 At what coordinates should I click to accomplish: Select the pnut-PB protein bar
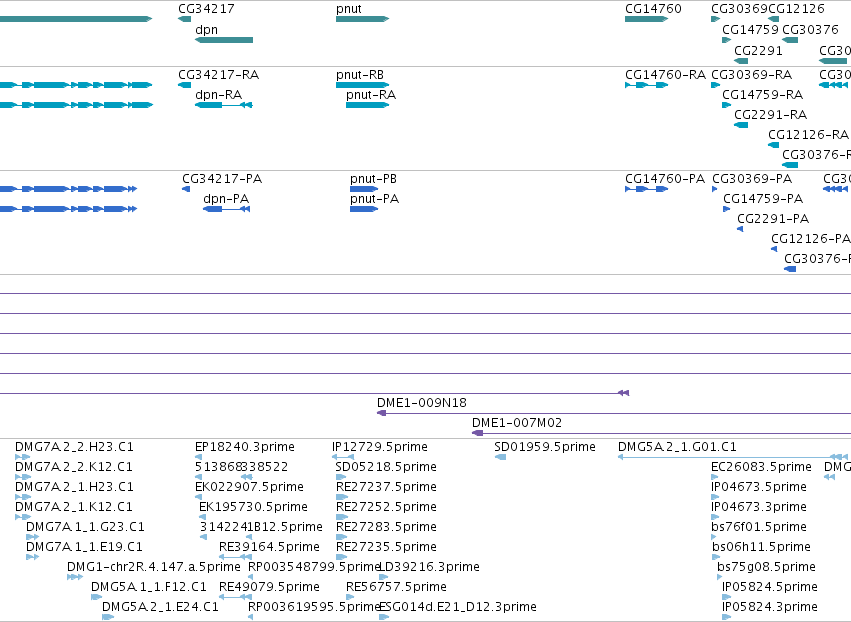coord(364,189)
